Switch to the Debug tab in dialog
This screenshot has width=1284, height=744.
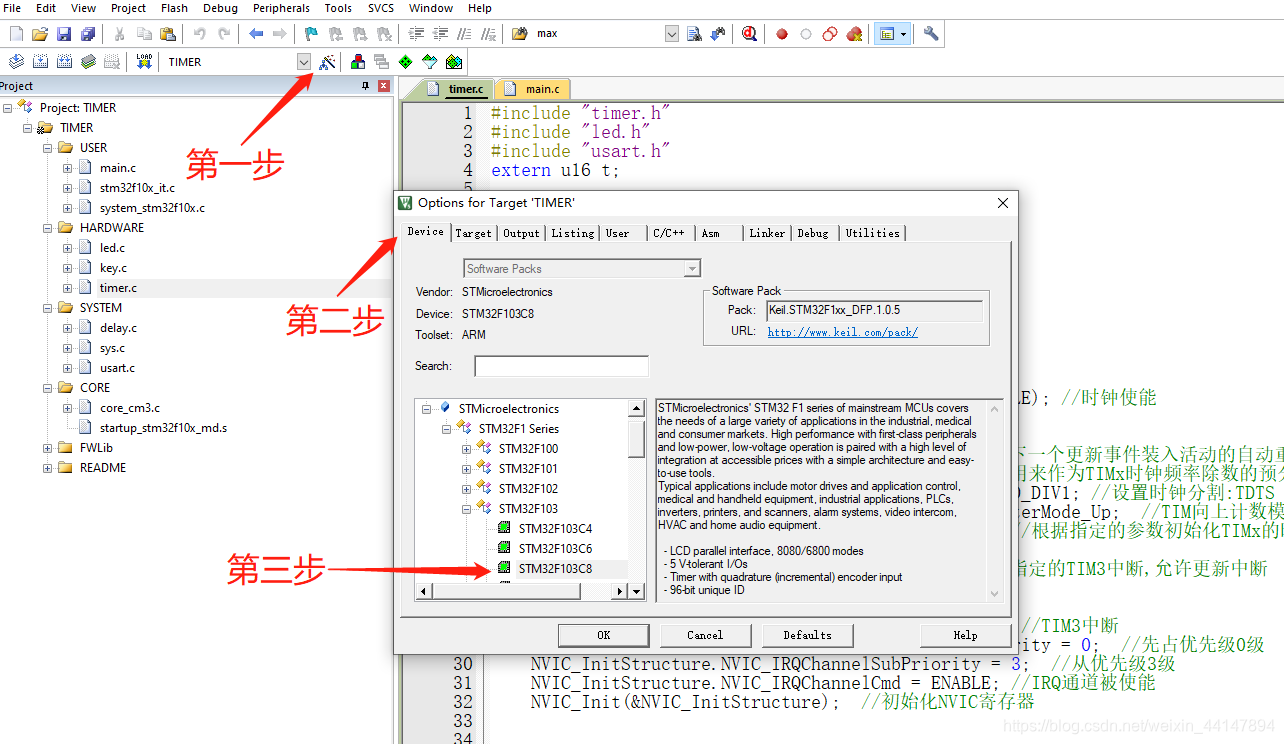pos(813,233)
